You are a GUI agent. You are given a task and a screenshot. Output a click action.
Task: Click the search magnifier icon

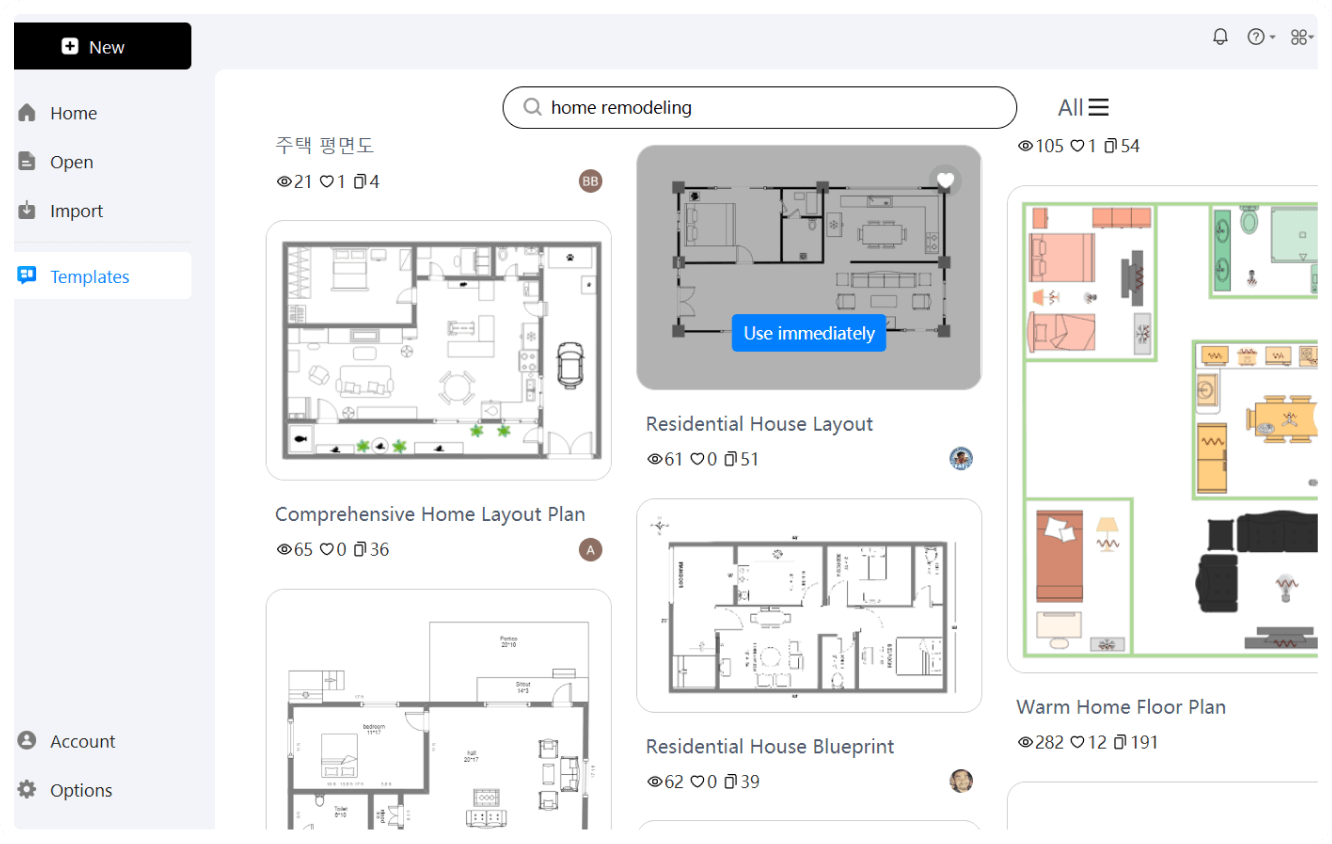point(533,107)
